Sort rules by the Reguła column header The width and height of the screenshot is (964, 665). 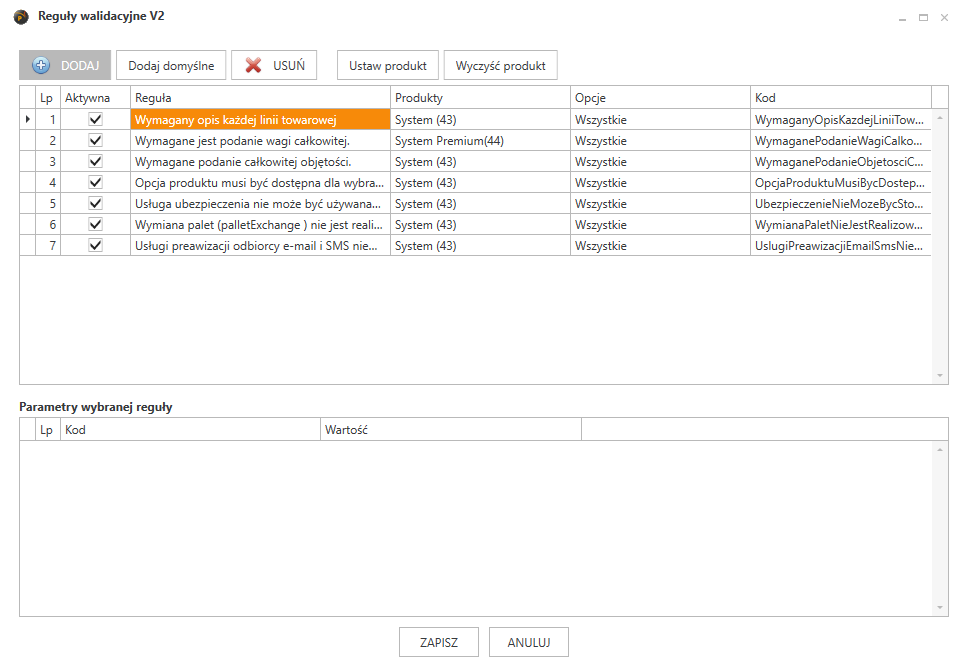tap(260, 98)
